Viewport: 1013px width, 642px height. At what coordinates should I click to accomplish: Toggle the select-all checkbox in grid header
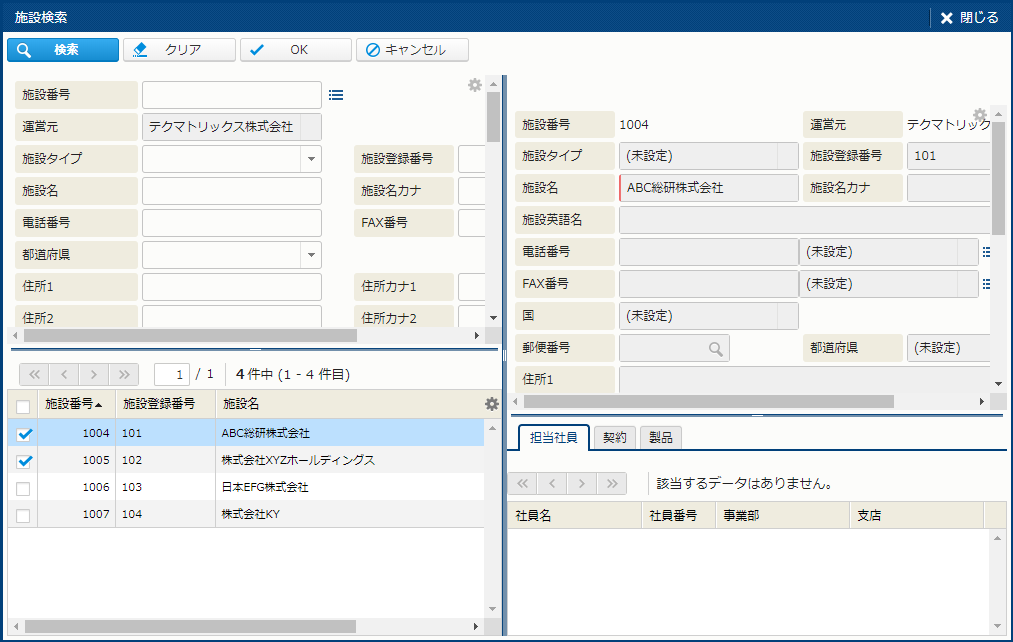(24, 406)
